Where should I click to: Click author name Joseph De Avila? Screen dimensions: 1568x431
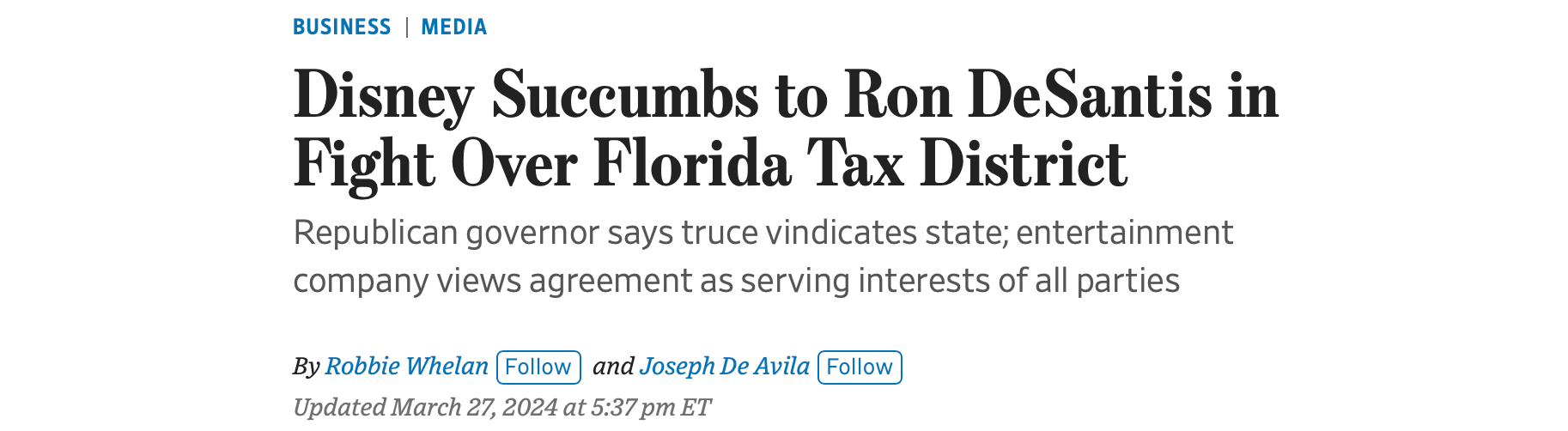[724, 367]
